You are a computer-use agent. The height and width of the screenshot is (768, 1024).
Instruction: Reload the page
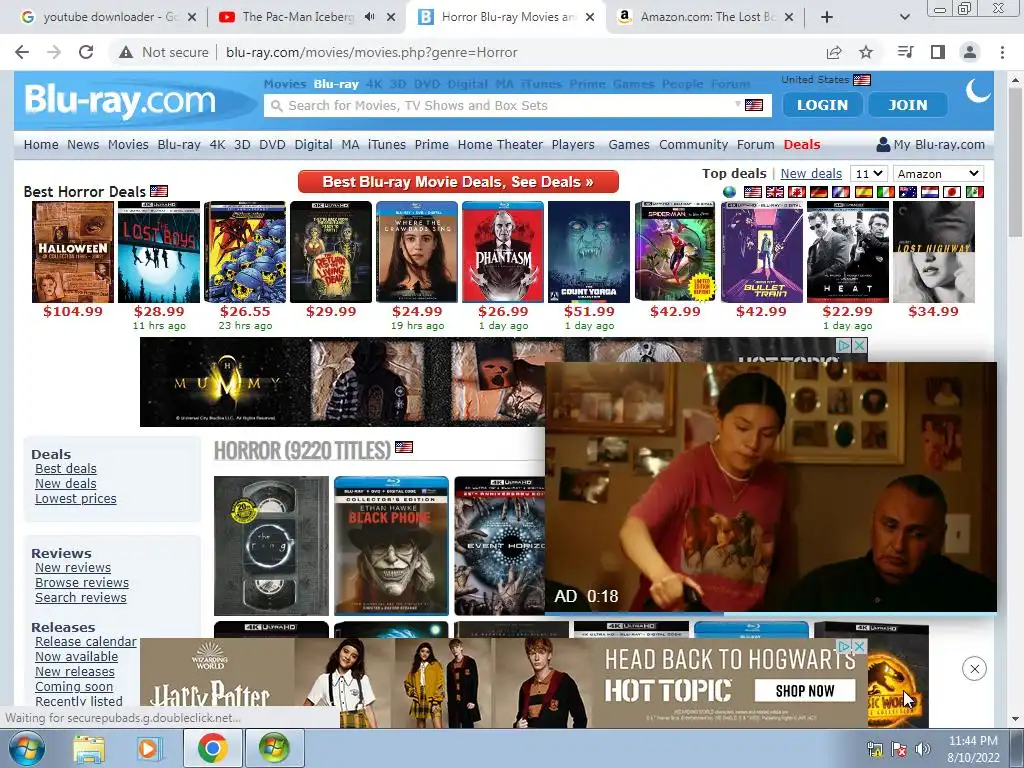[x=86, y=52]
